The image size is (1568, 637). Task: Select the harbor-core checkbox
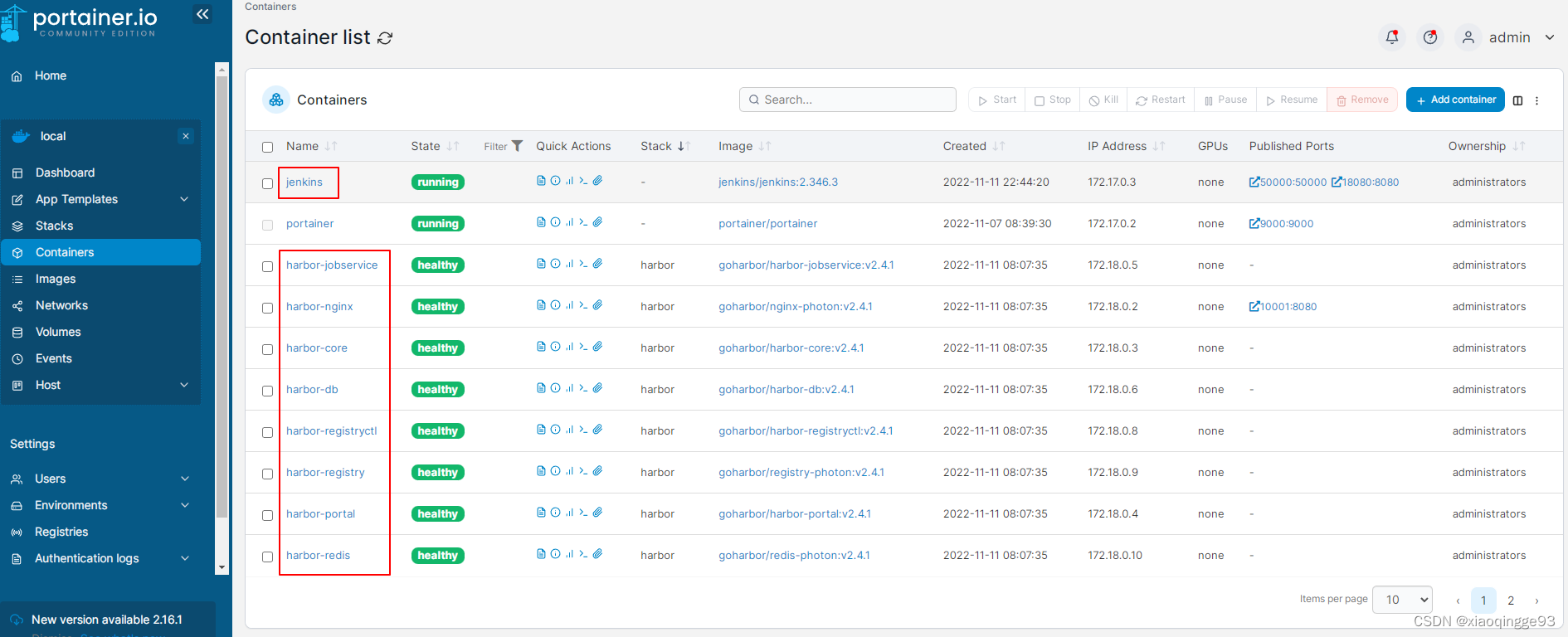(267, 349)
